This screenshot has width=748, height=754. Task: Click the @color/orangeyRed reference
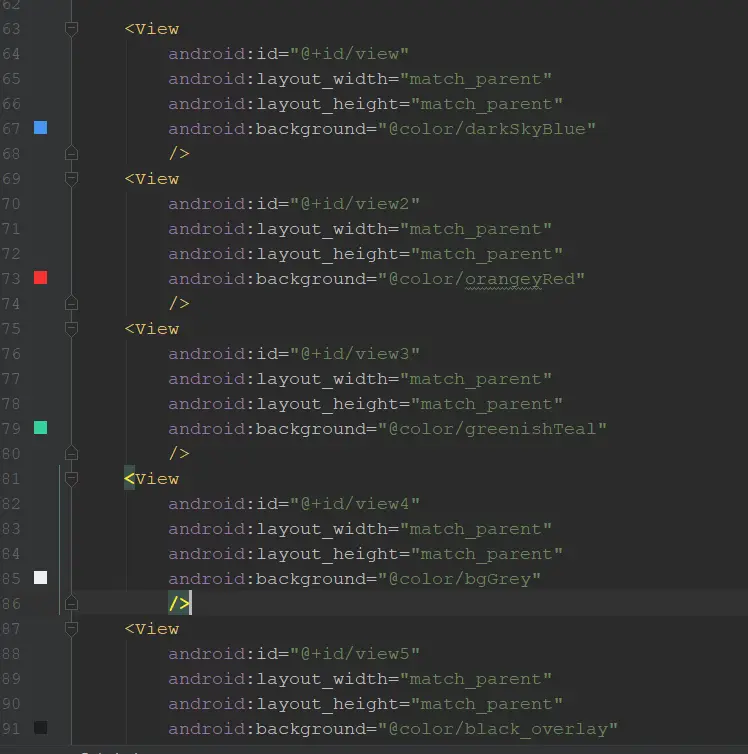[481, 279]
